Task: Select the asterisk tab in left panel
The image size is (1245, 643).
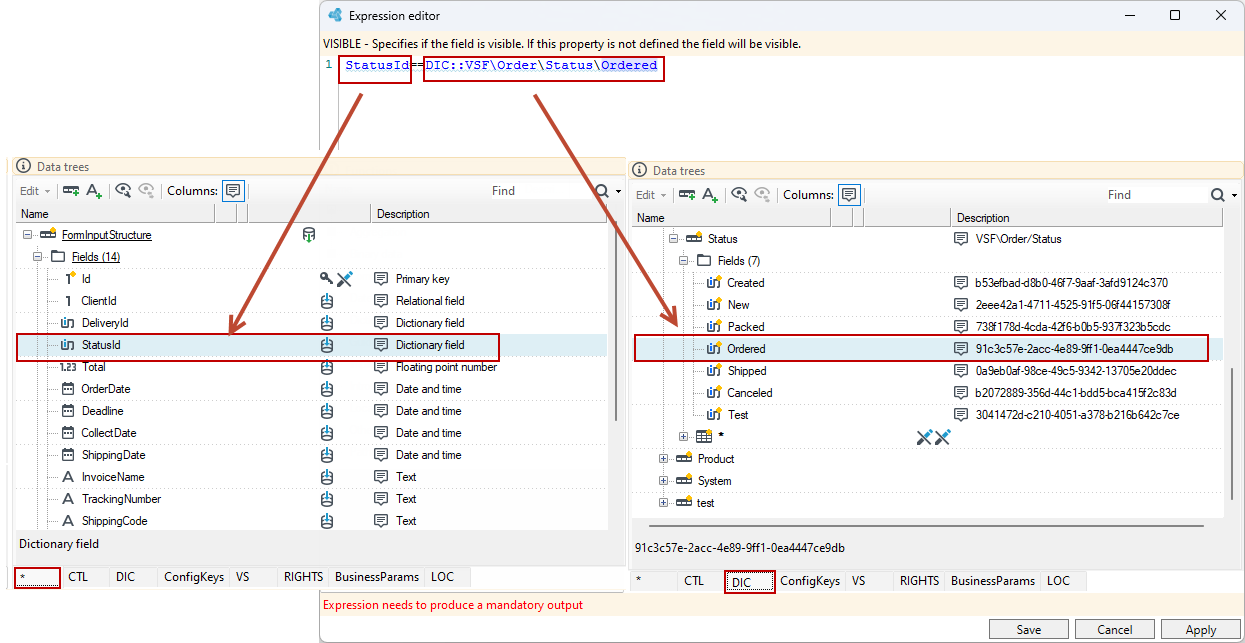Action: click(38, 577)
